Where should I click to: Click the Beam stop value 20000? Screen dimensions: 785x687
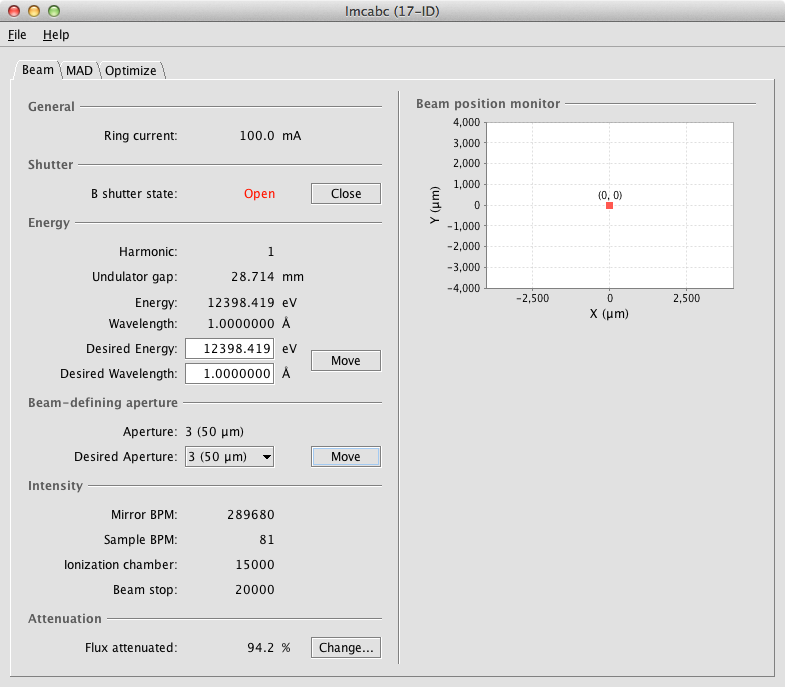click(255, 590)
